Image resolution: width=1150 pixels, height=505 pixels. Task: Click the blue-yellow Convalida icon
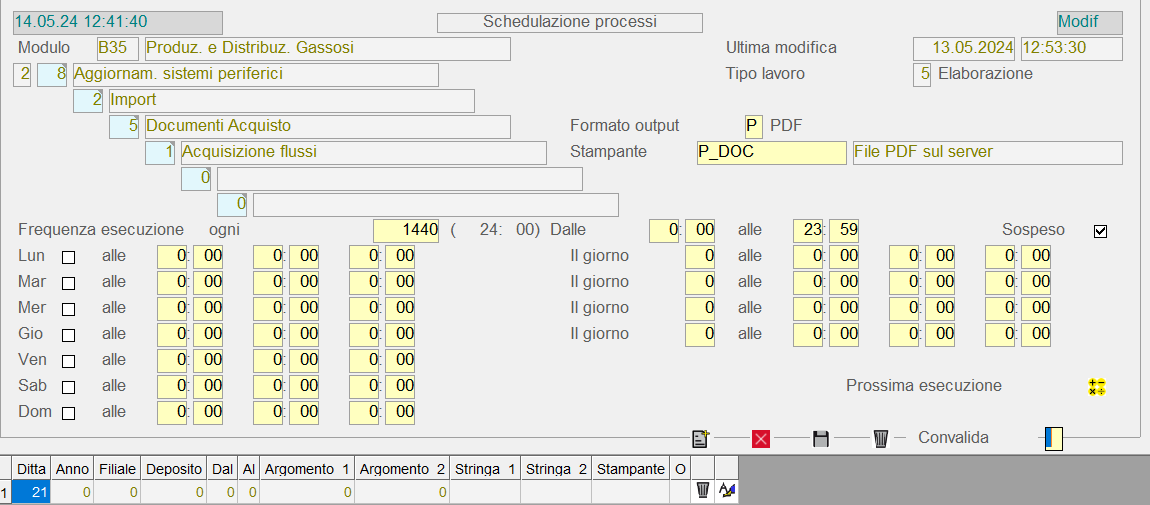1053,438
